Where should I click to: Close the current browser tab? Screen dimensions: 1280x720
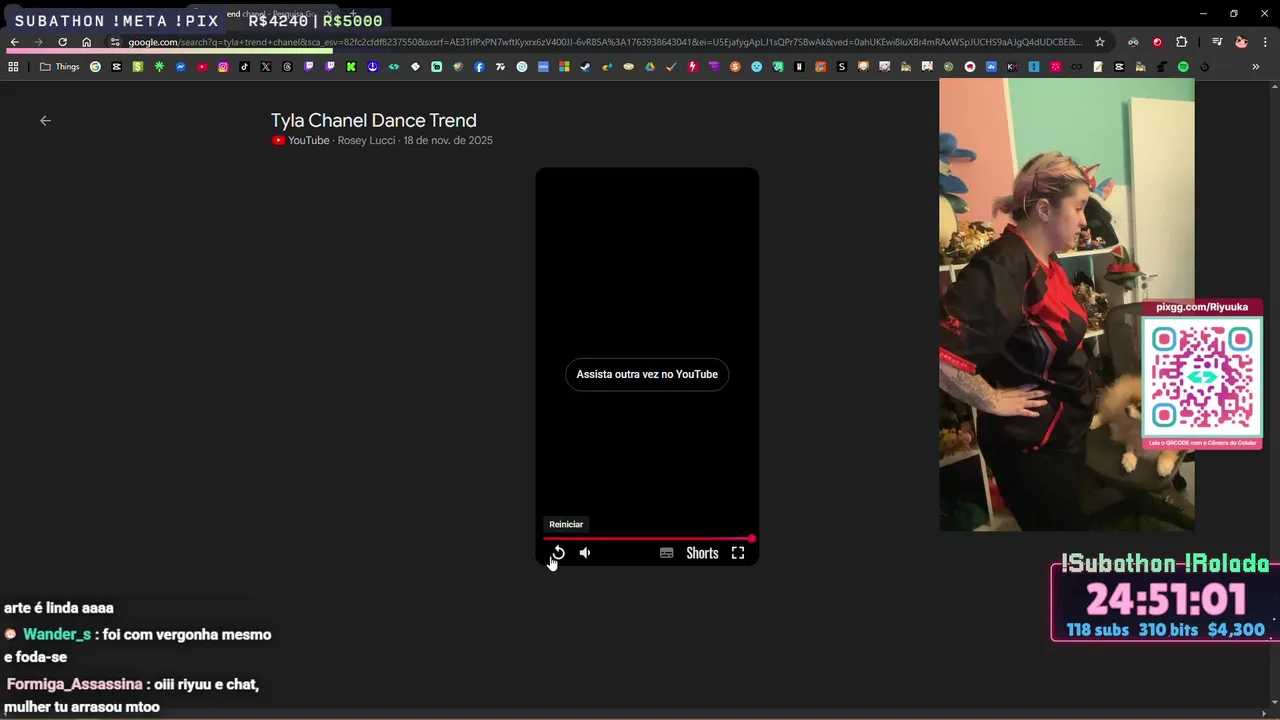tap(328, 14)
